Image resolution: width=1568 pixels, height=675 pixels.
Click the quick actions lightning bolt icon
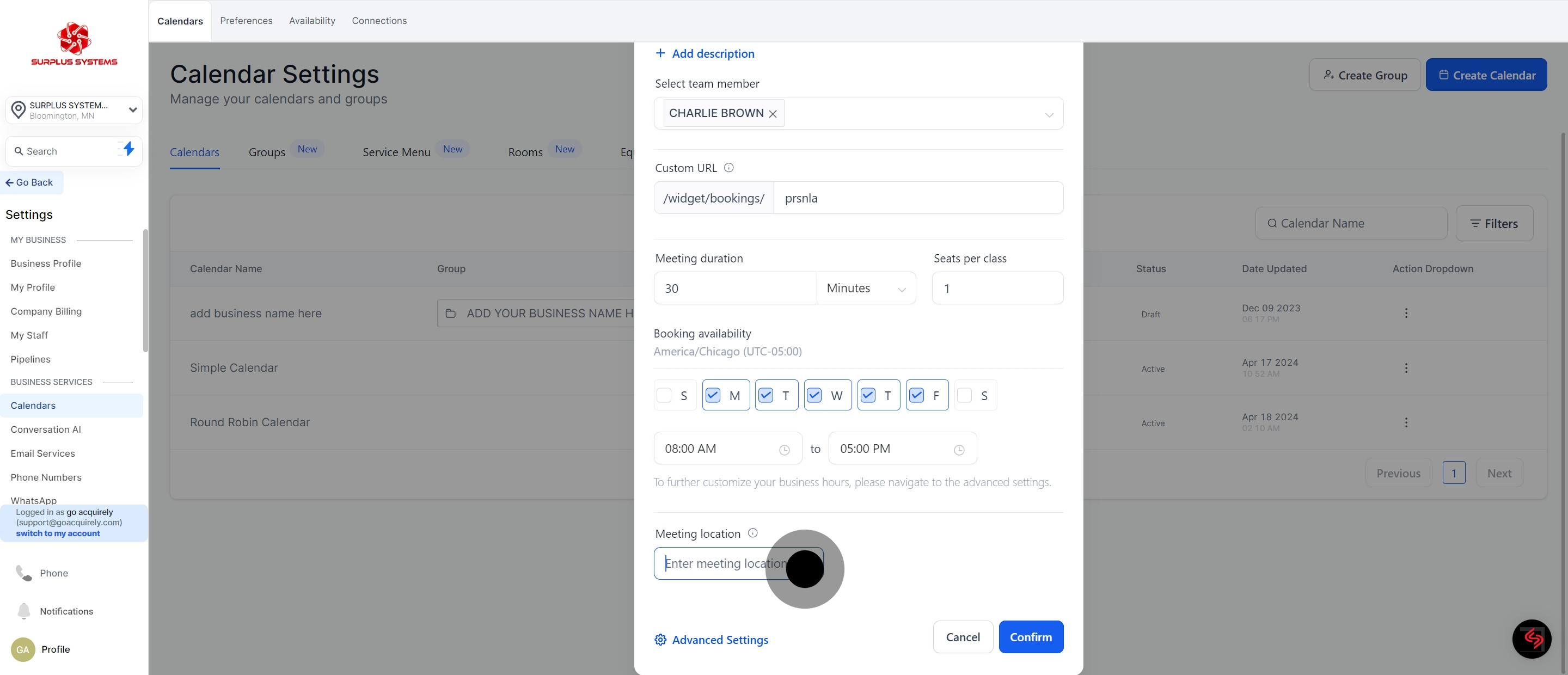click(x=128, y=149)
